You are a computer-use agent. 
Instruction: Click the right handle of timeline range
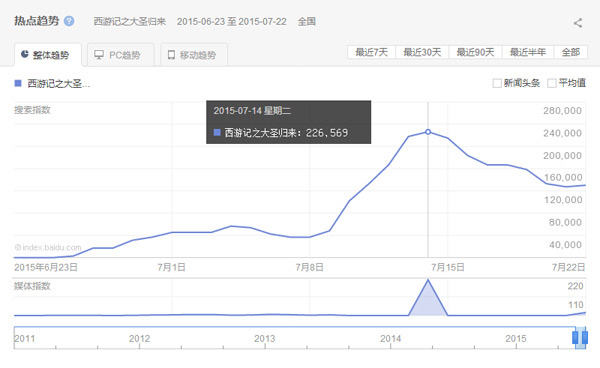tap(585, 338)
